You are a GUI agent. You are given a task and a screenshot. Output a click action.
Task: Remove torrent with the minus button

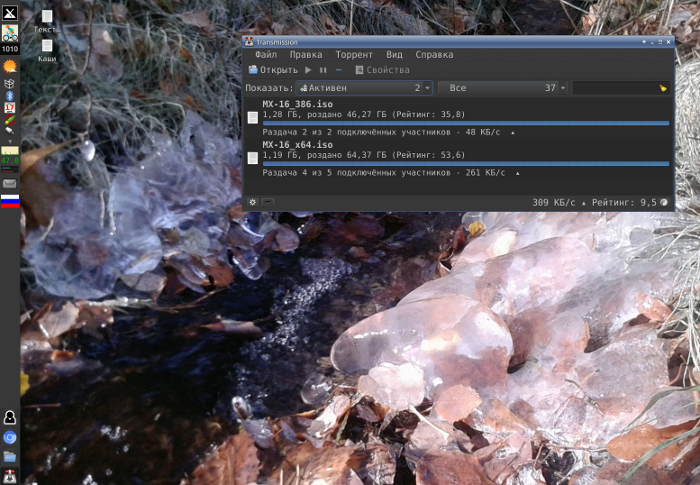click(339, 70)
